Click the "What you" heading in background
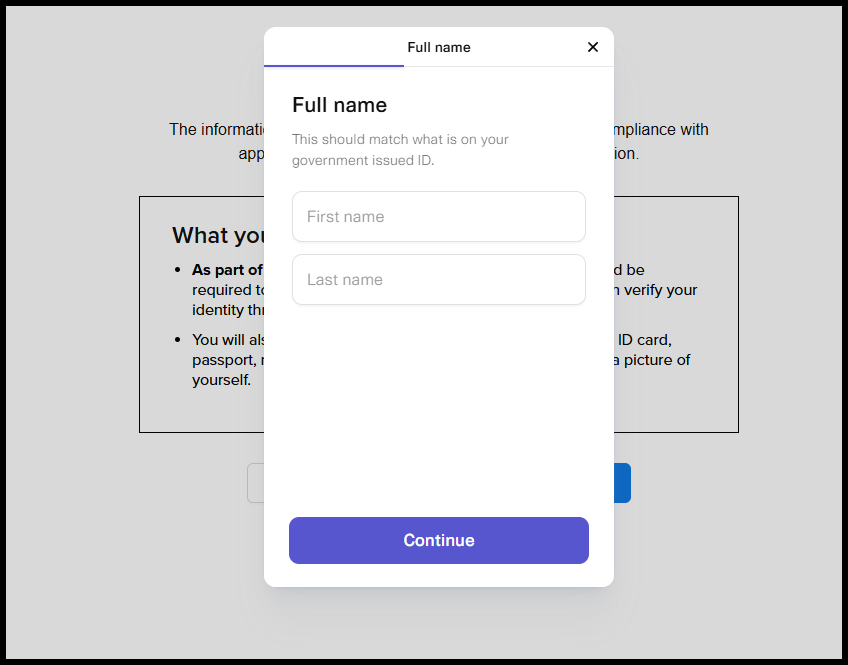The width and height of the screenshot is (848, 665). [x=218, y=236]
